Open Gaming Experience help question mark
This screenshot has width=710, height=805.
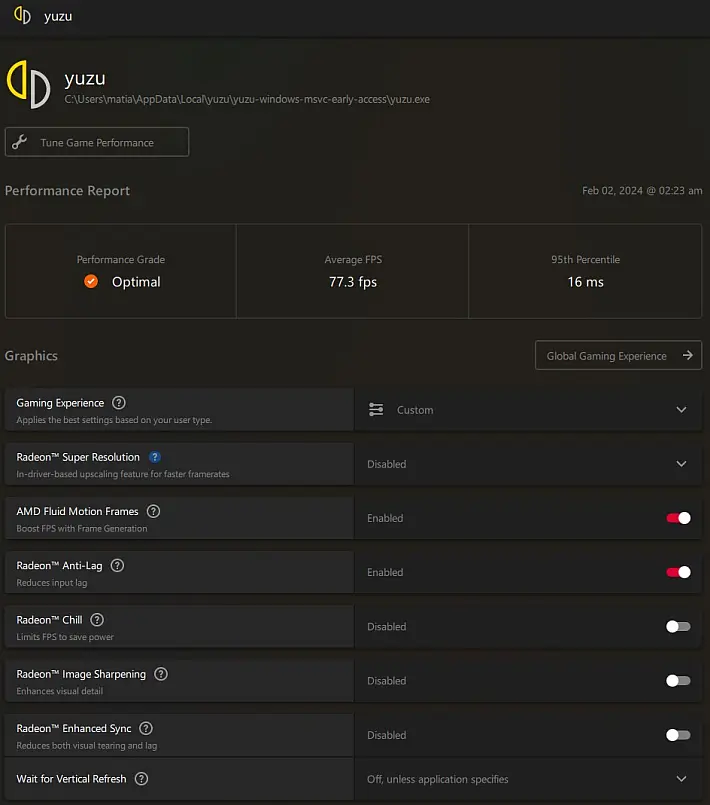pos(119,403)
